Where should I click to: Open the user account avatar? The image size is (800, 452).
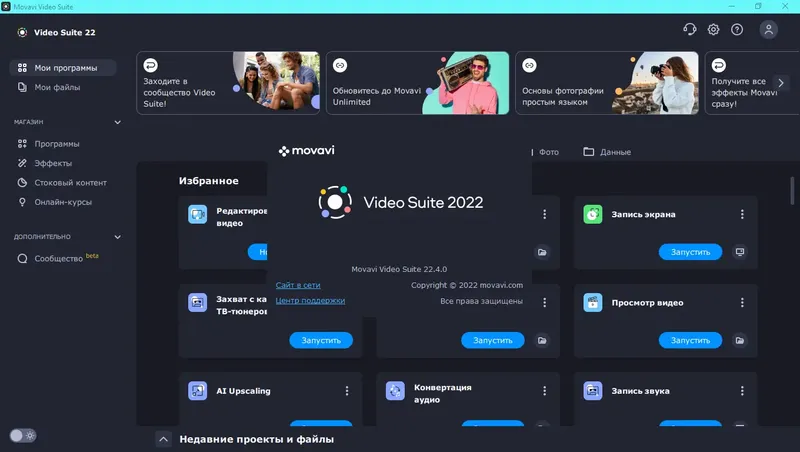[768, 30]
